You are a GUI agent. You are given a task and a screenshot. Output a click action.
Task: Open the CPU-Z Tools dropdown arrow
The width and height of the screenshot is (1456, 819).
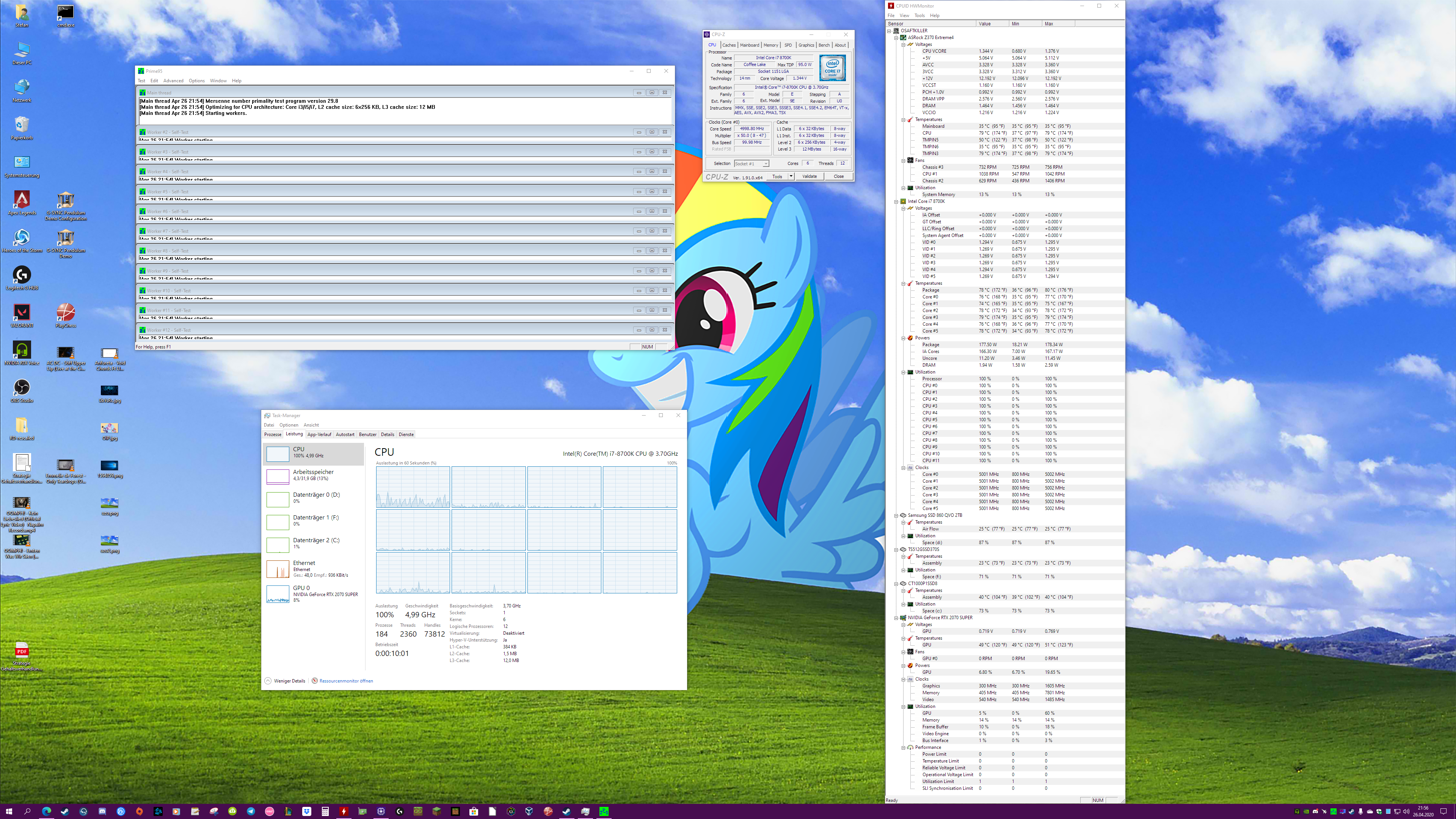[791, 176]
